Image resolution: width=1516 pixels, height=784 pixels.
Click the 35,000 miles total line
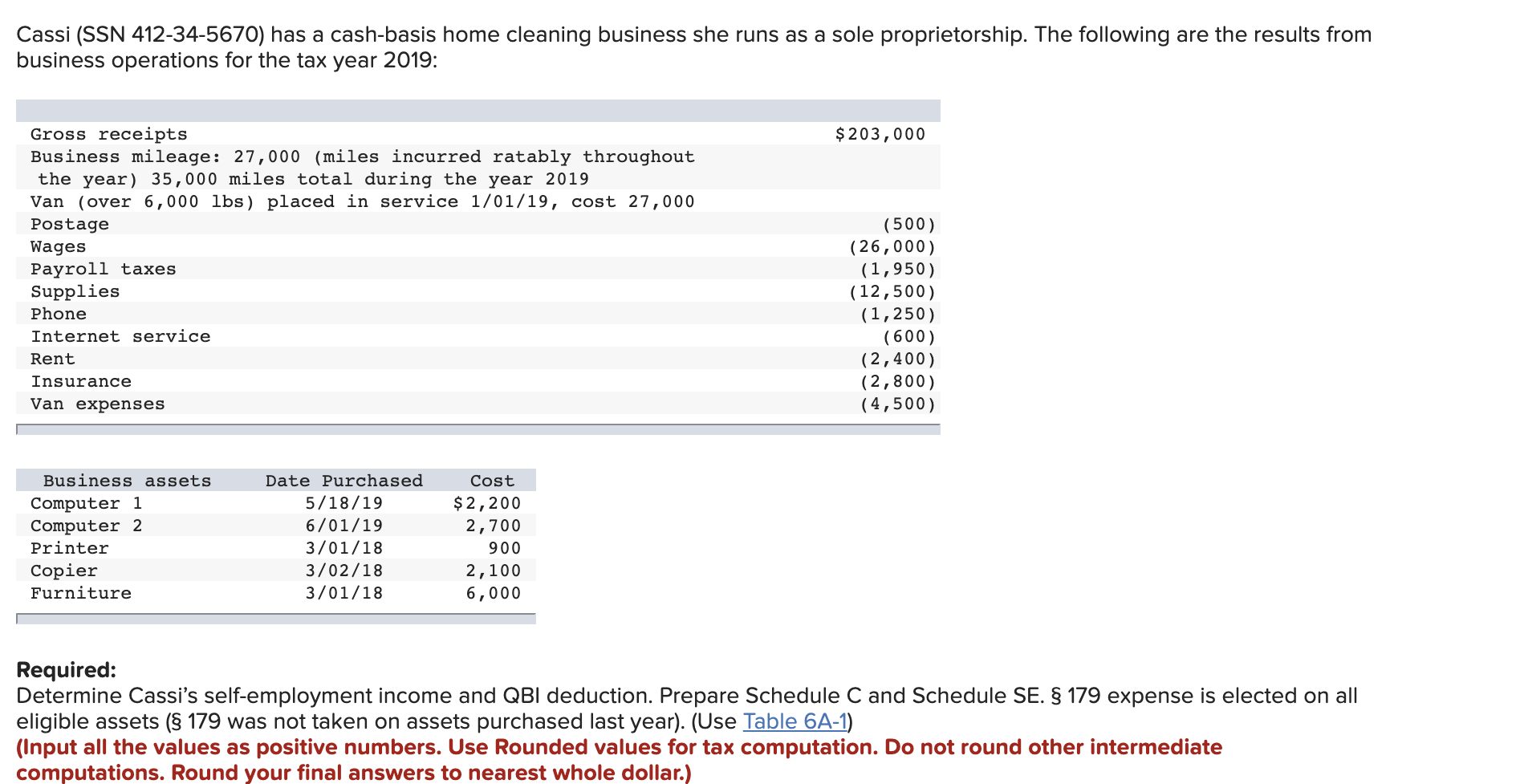[x=314, y=179]
